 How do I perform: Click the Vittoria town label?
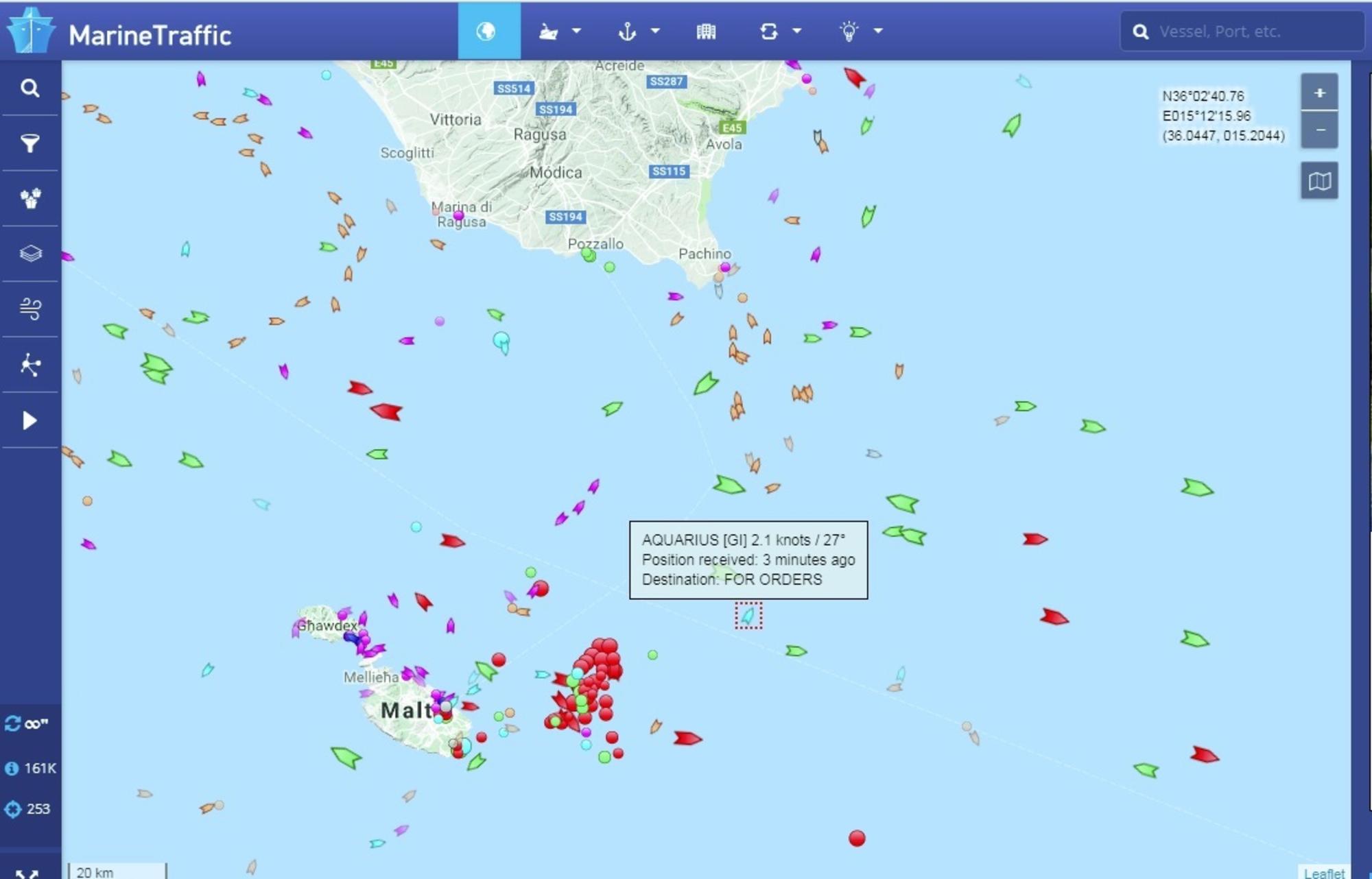pyautogui.click(x=456, y=119)
